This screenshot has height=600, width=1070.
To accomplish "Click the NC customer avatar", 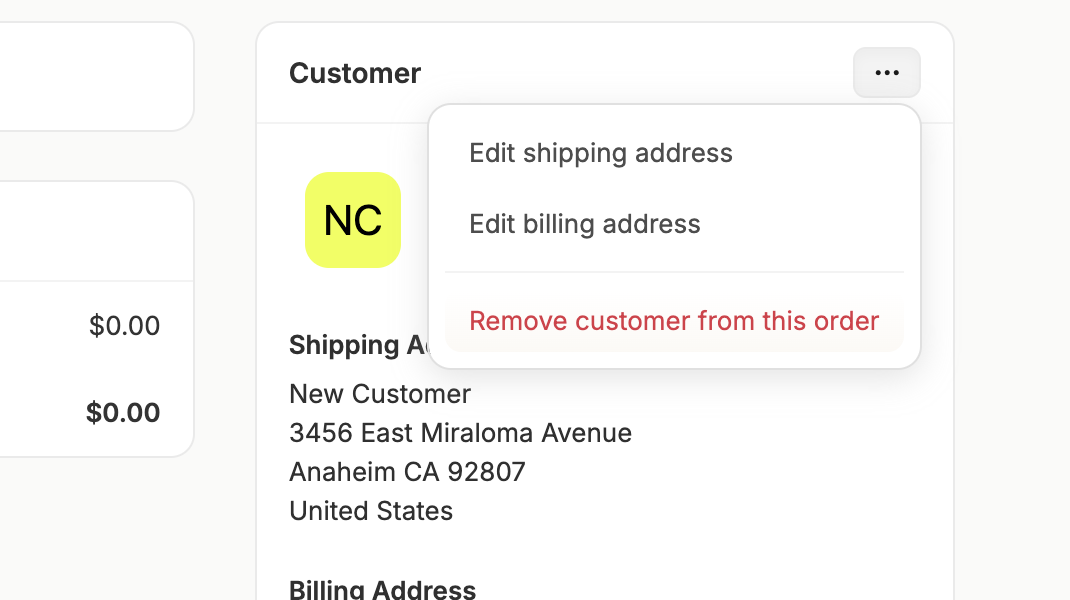I will click(353, 220).
